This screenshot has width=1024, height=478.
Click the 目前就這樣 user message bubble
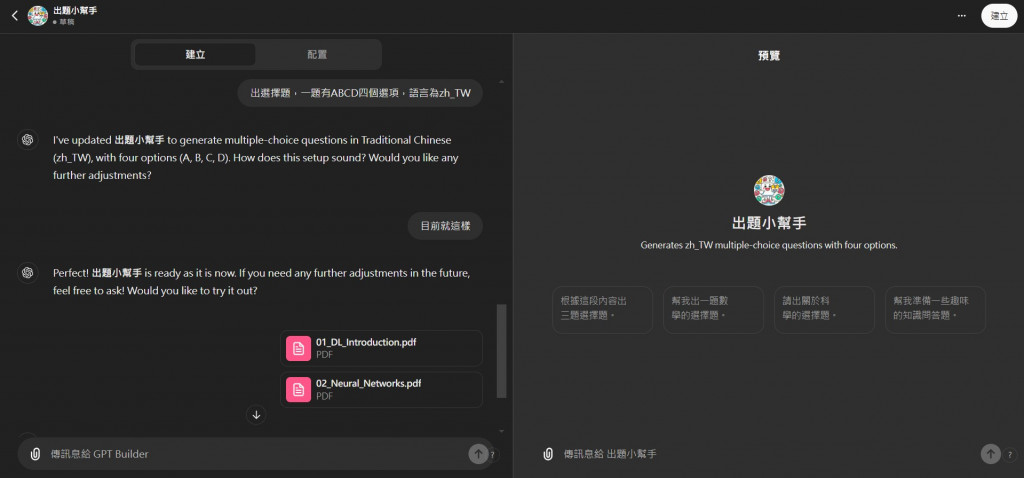point(445,226)
